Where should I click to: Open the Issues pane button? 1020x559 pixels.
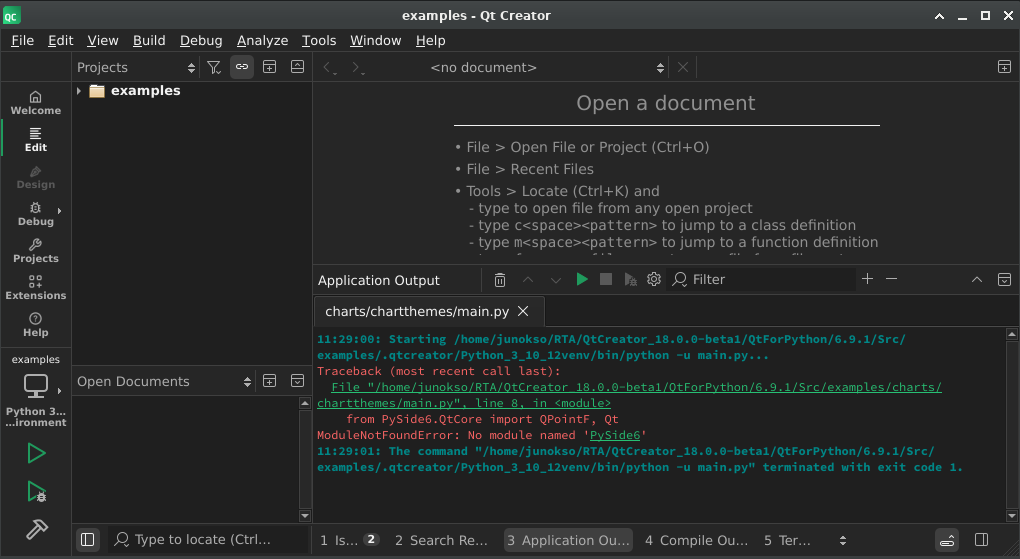click(348, 540)
